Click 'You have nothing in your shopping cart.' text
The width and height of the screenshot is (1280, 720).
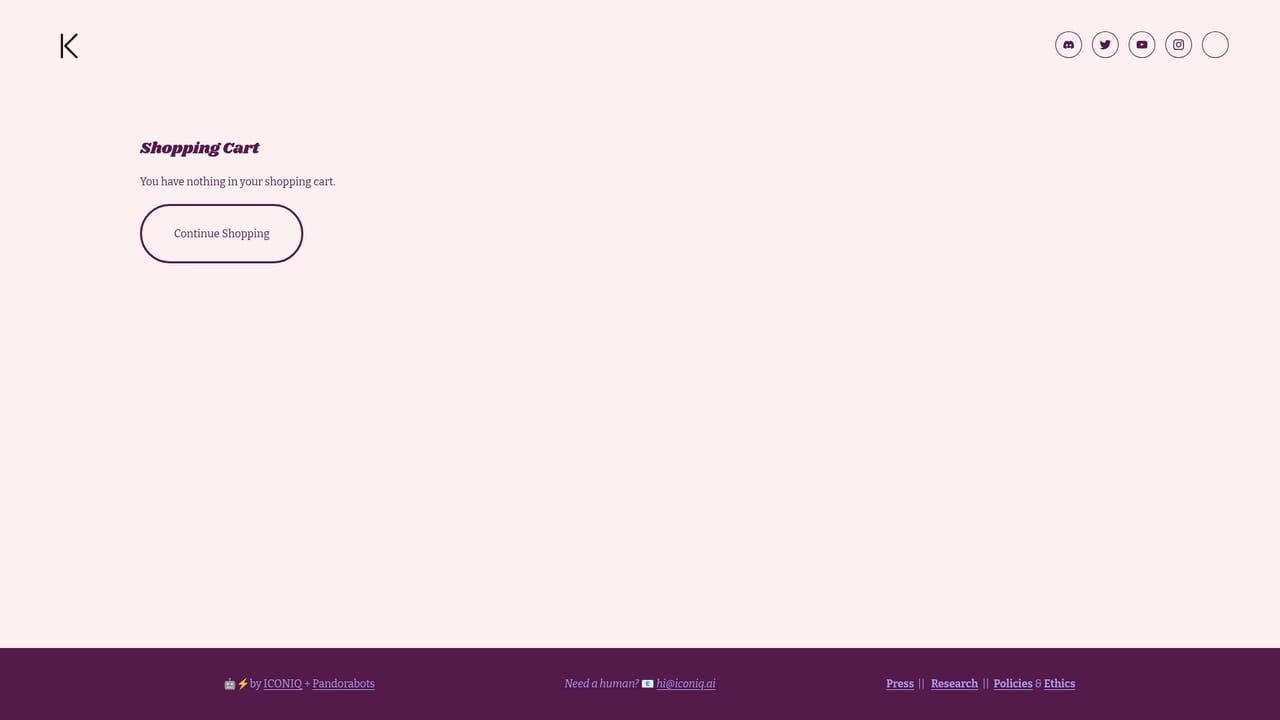click(x=238, y=182)
